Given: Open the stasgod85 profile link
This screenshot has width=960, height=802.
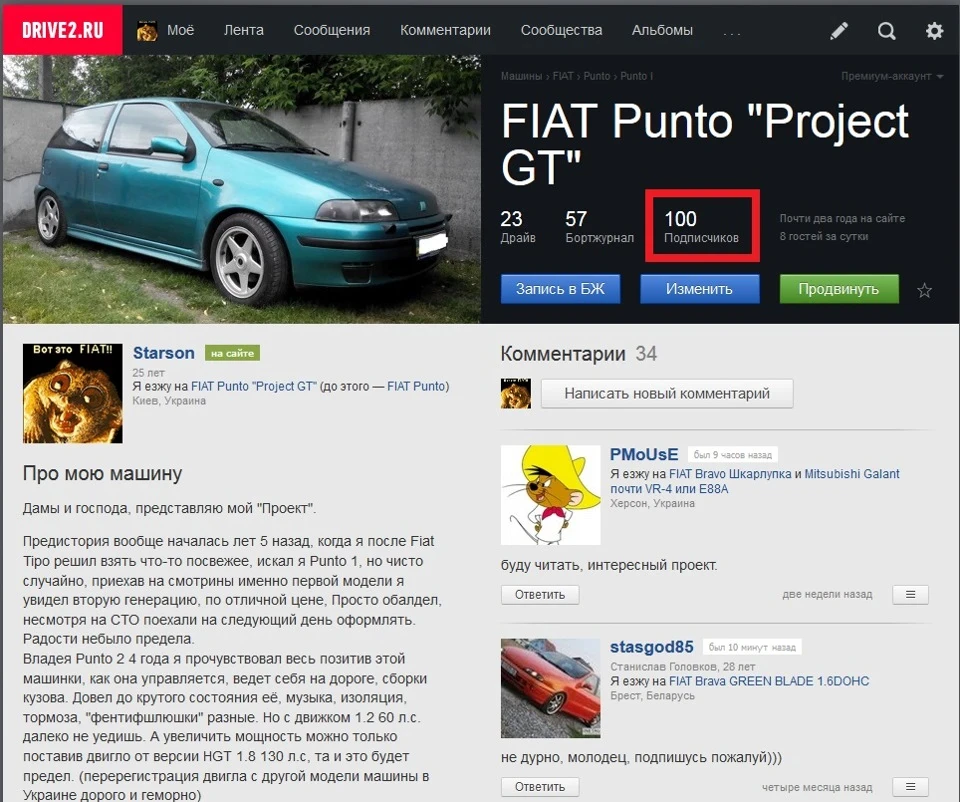Looking at the screenshot, I should point(651,647).
